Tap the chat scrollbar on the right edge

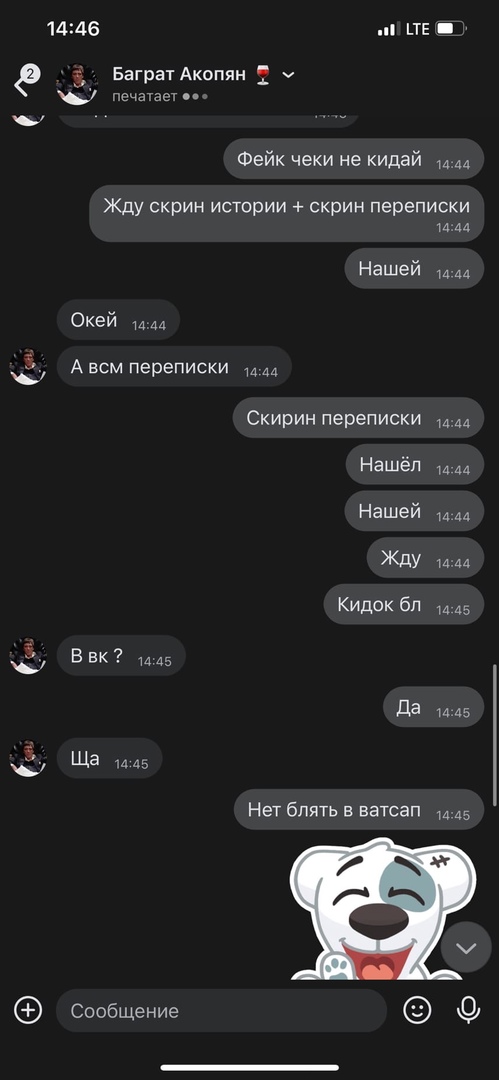(494, 735)
